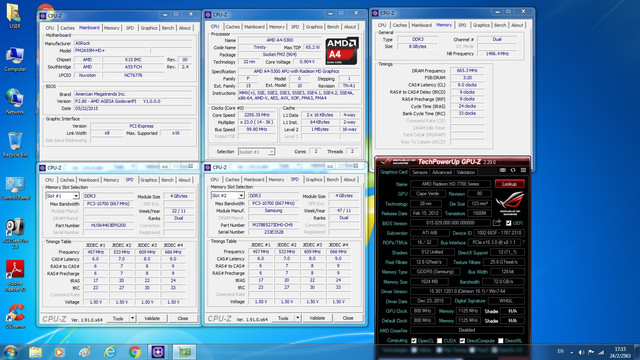Open Memory tab in Slot #2 SPD window
640x360 pixels.
(x=276, y=180)
